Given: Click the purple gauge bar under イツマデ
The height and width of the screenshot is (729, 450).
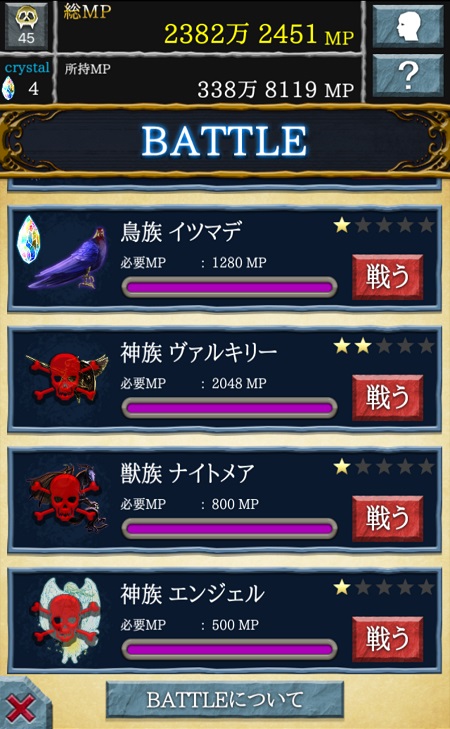Looking at the screenshot, I should [x=229, y=287].
